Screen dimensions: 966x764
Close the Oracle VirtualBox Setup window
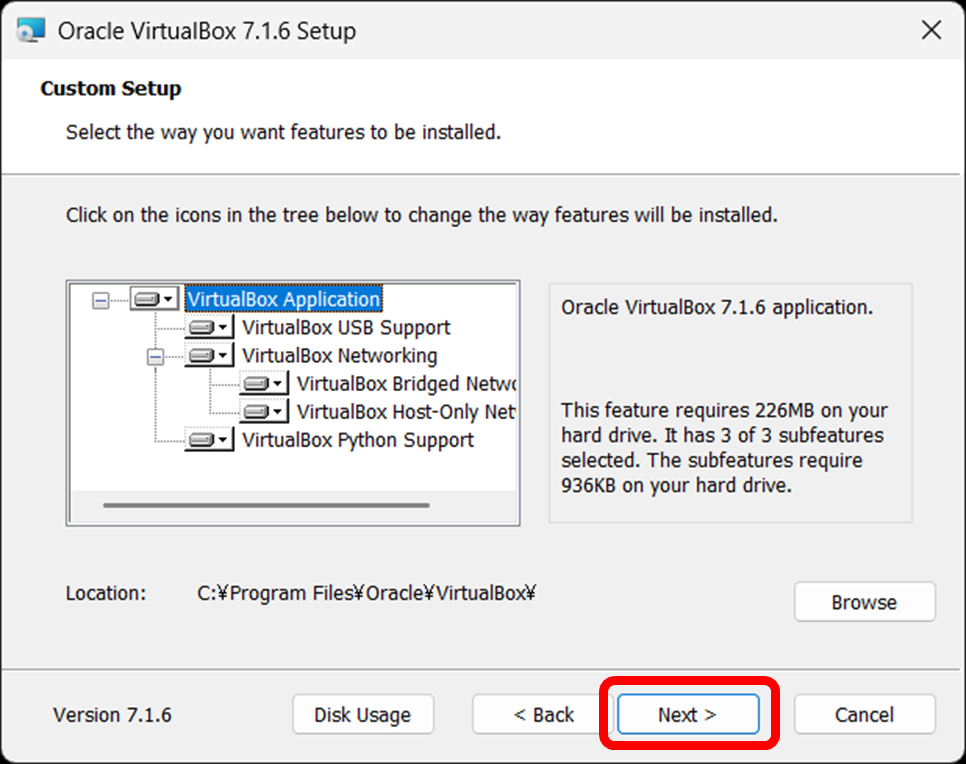[x=932, y=30]
